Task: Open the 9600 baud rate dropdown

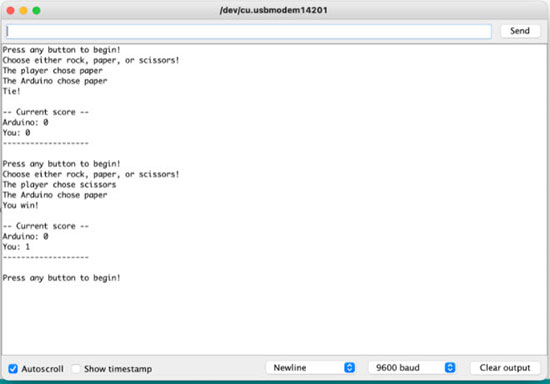Action: pos(412,368)
